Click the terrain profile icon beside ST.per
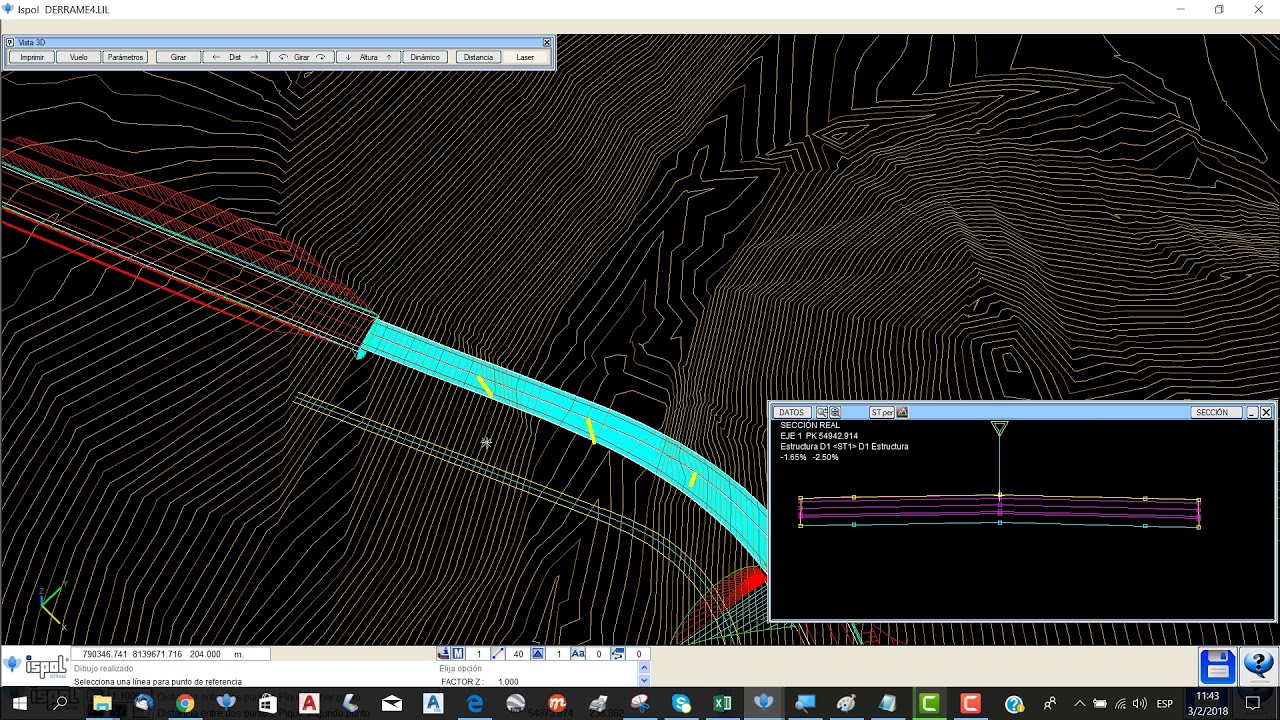1280x720 pixels. point(902,412)
